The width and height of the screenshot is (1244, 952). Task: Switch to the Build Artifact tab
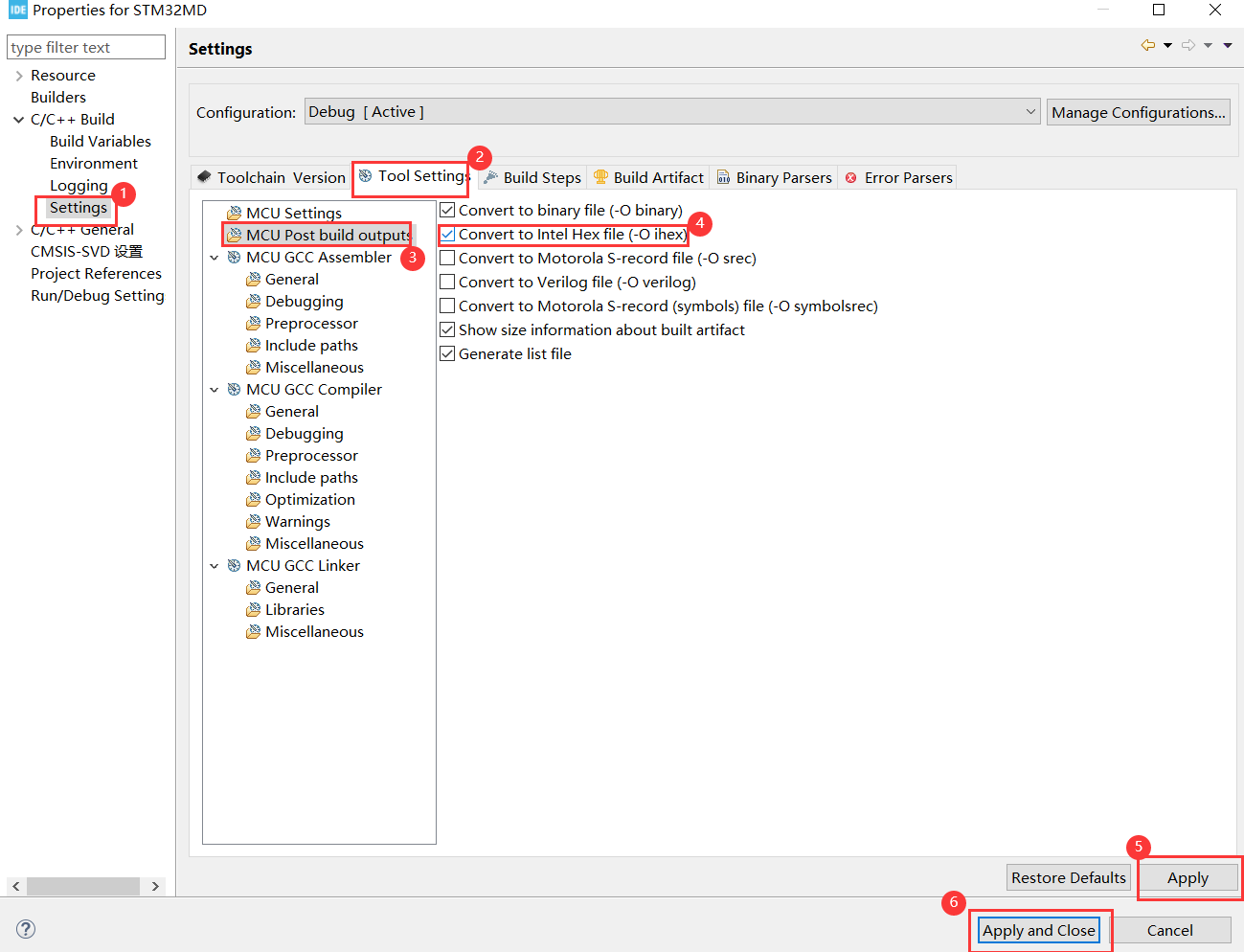tap(648, 177)
